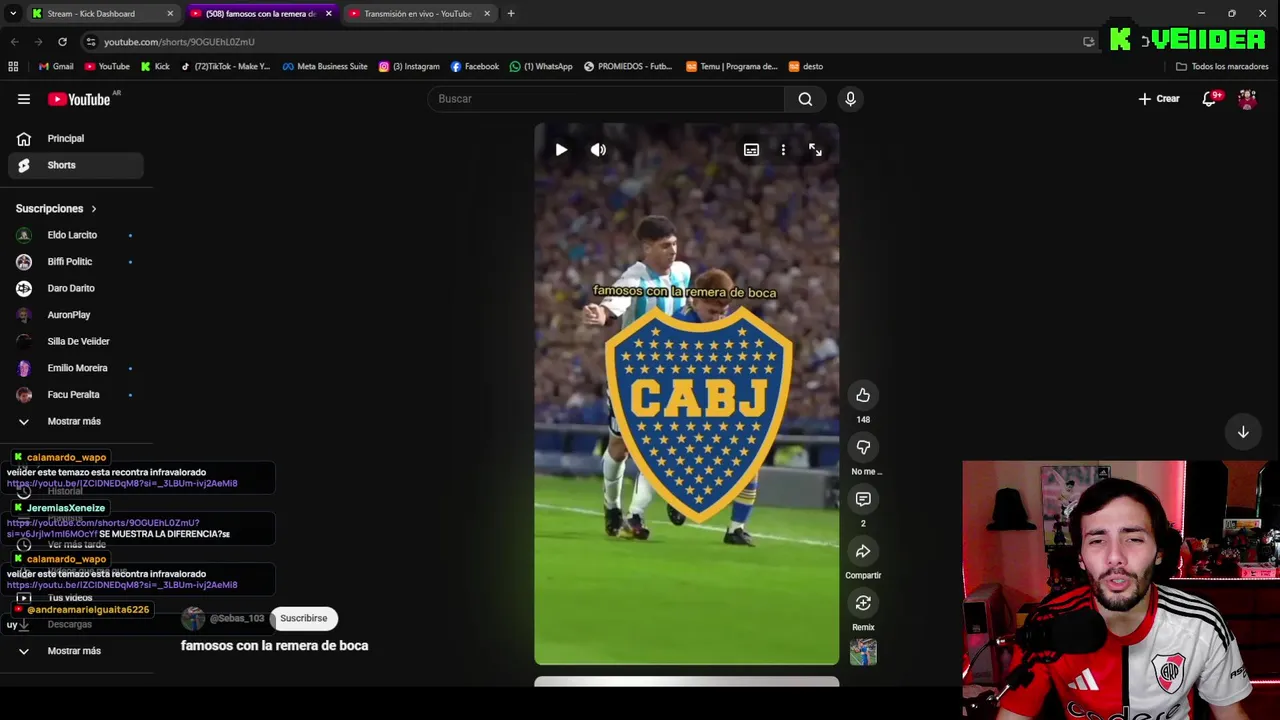1280x720 pixels.
Task: Open Todos los marcadores folder
Action: (x=1222, y=67)
